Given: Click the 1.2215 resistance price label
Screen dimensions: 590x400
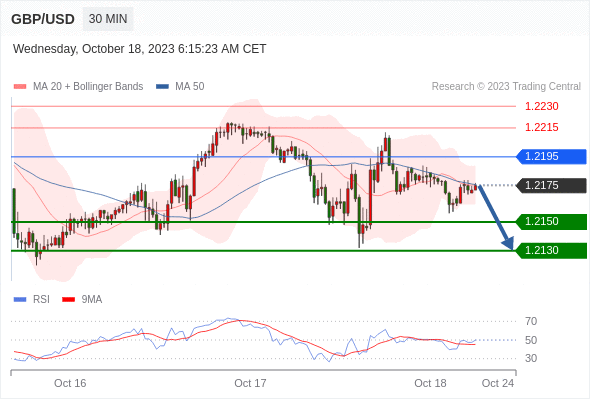Looking at the screenshot, I should tap(541, 128).
